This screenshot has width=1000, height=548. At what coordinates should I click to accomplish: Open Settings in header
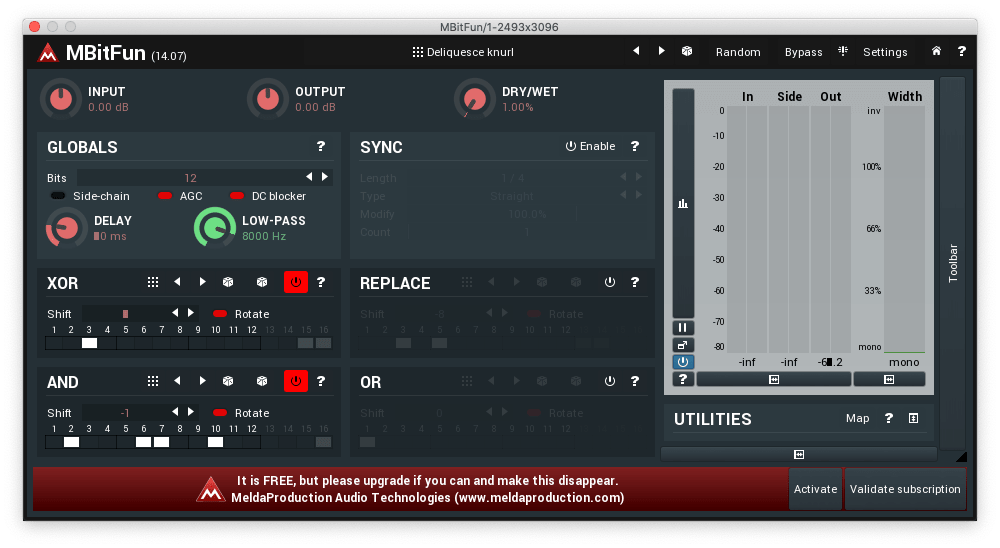(885, 52)
